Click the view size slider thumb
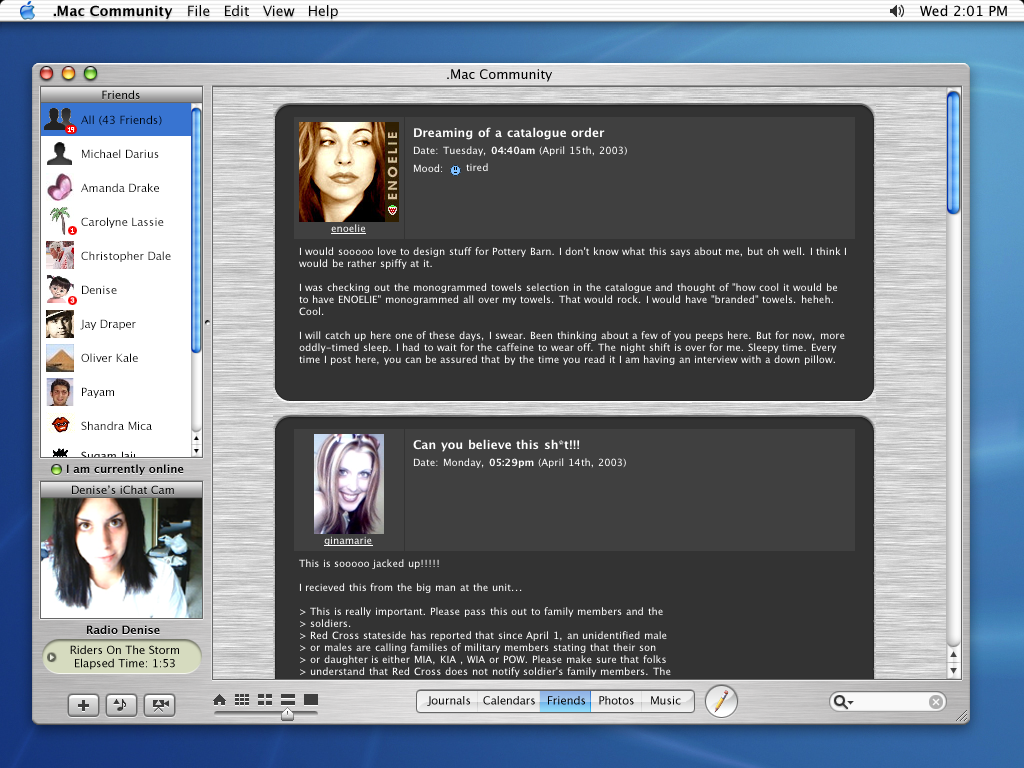Screen dimensions: 1024x768 click(287, 715)
